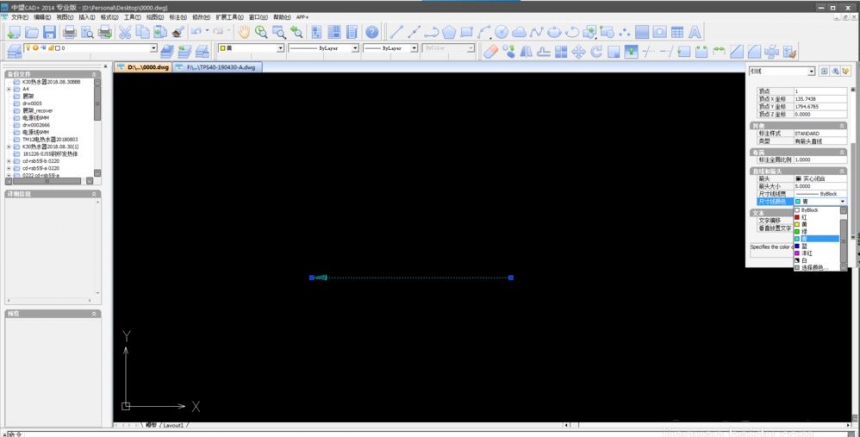Viewport: 860px width, 437px height.
Task: Click the Help question mark icon
Action: pyautogui.click(x=371, y=32)
